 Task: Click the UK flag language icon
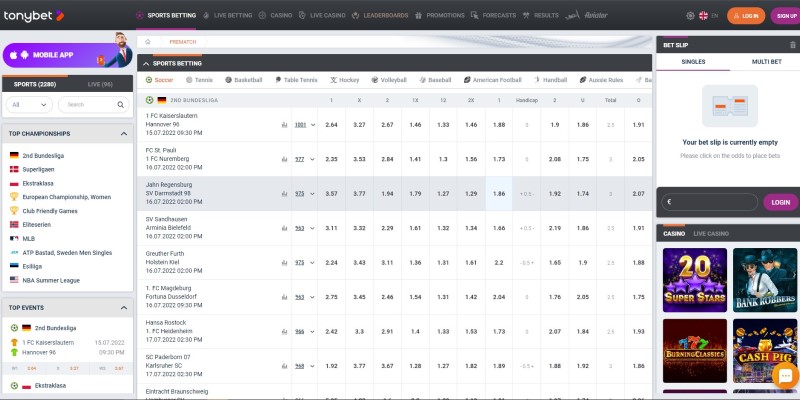click(703, 16)
